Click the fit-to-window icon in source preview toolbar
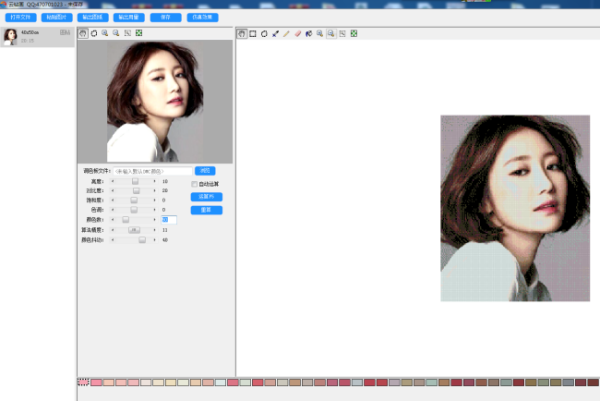The height and width of the screenshot is (401, 600). [x=127, y=33]
